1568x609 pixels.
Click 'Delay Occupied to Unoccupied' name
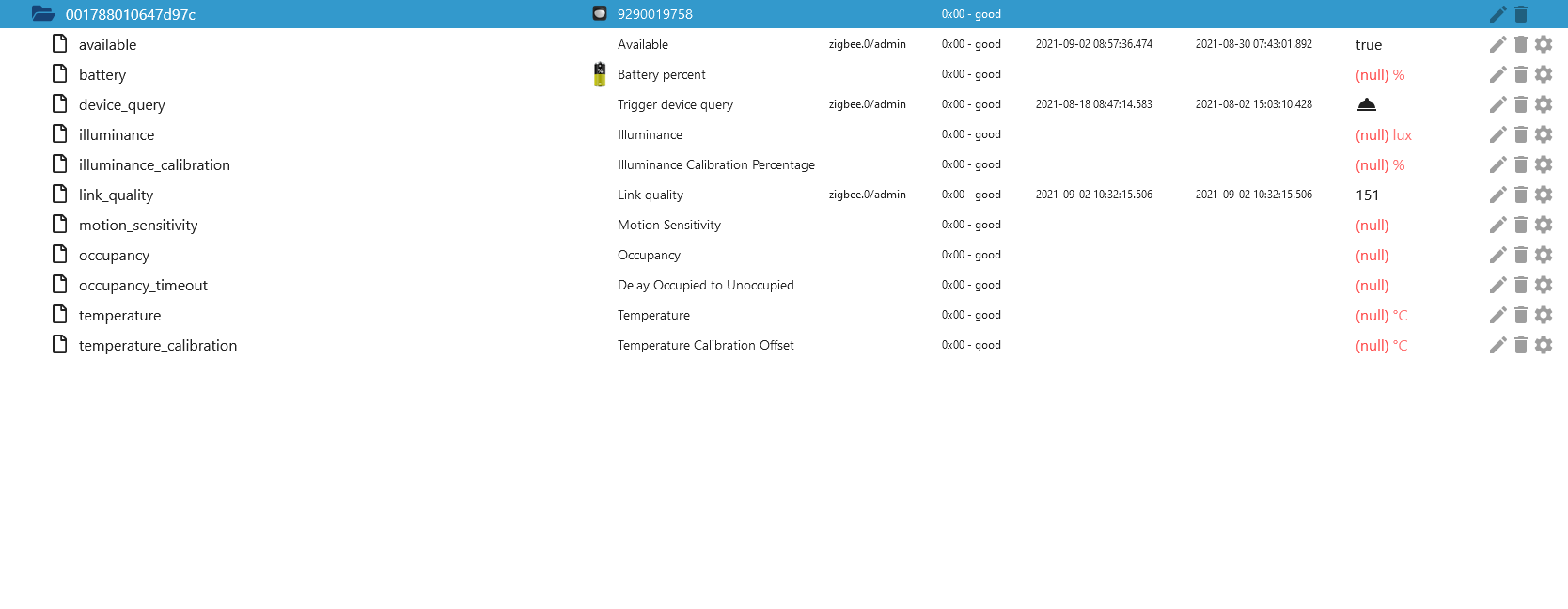[706, 285]
